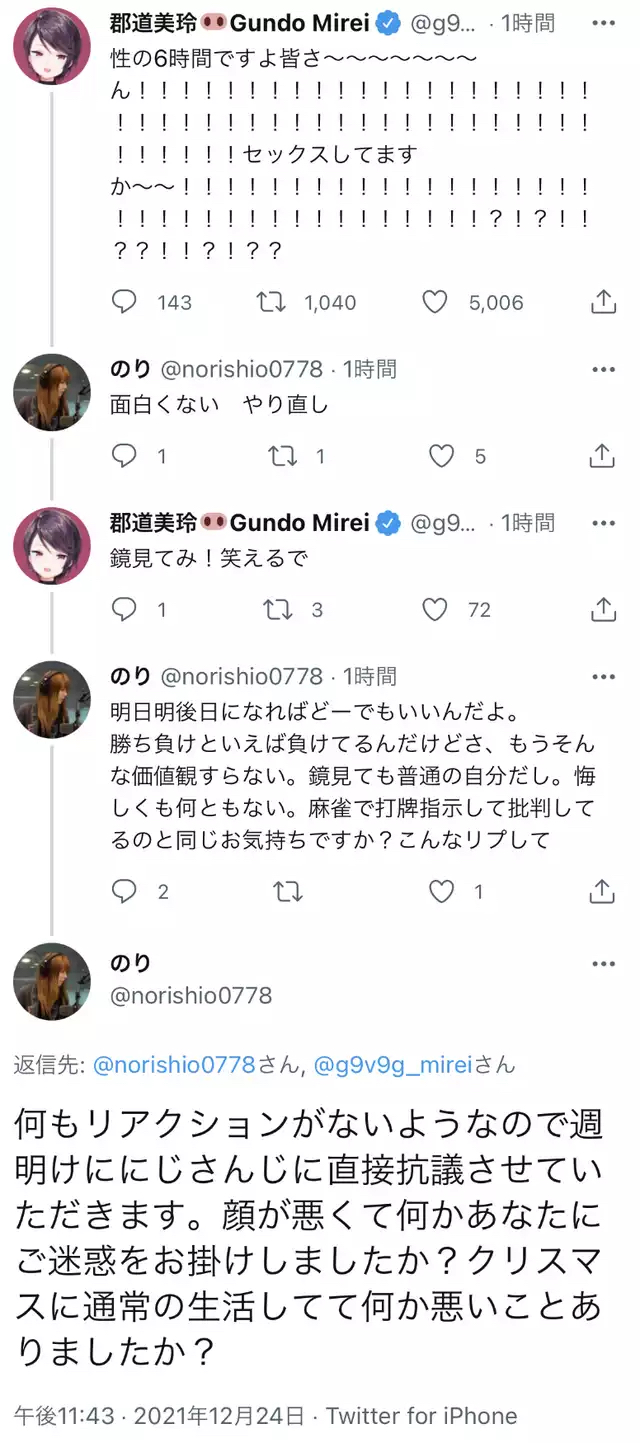Viewport: 640px width, 1443px height.
Task: Reply to the tweet 面白くない やり直し
Action: (124, 456)
